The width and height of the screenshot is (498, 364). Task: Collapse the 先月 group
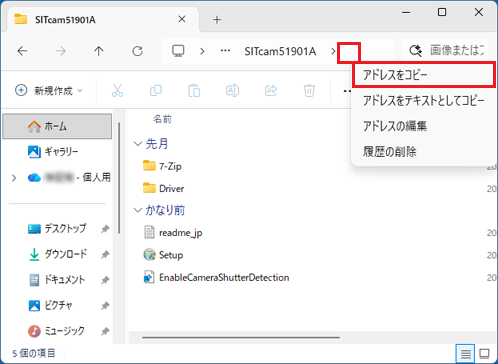click(138, 144)
